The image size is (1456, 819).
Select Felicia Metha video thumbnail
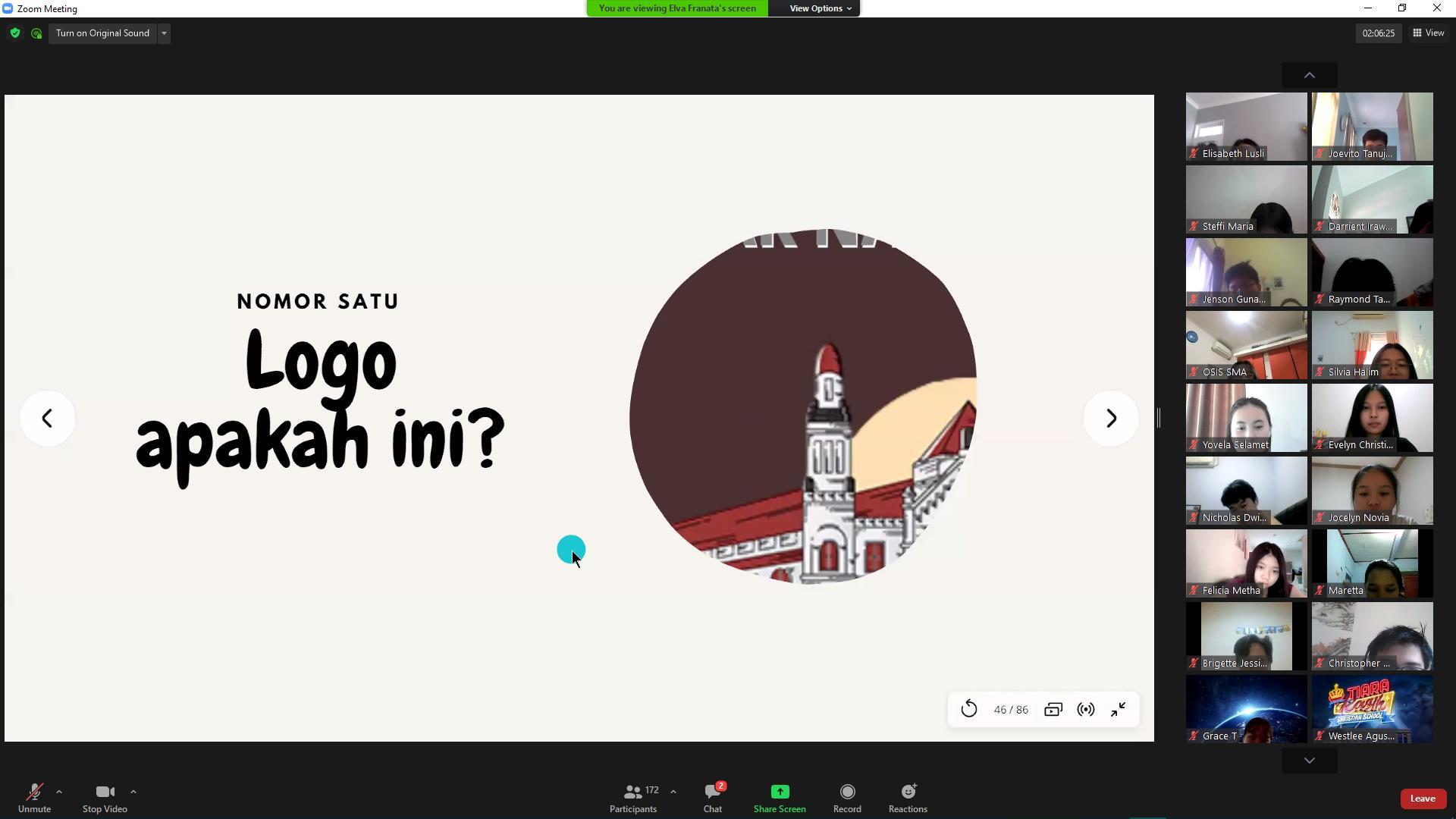(x=1246, y=563)
